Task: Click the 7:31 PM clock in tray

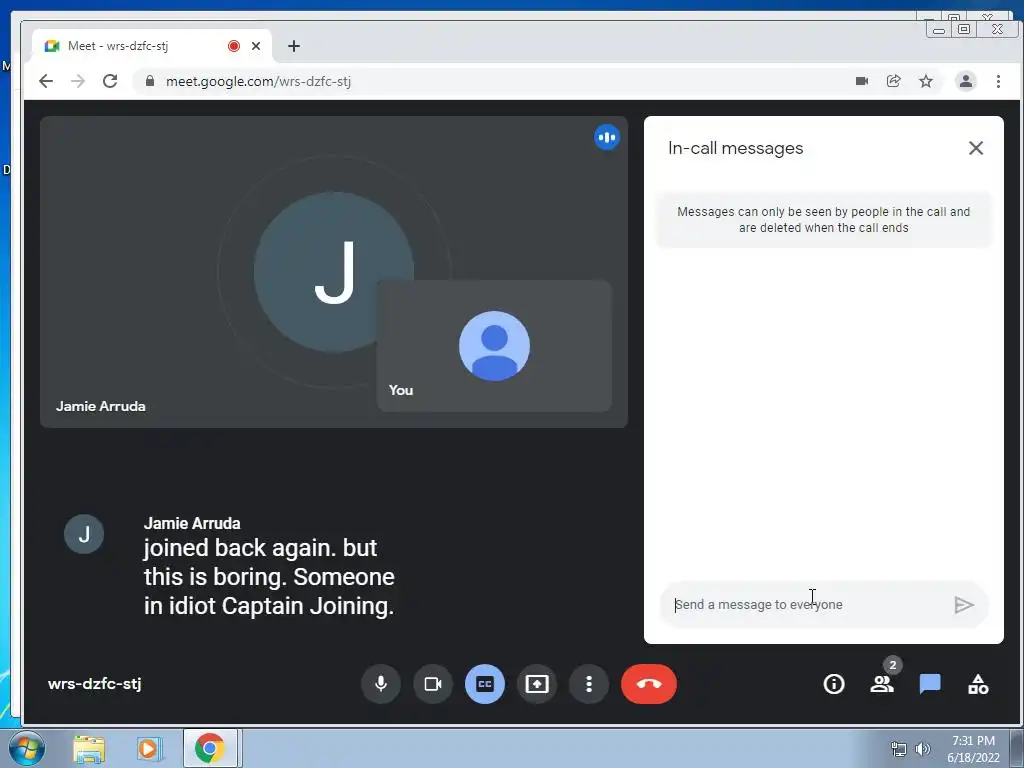Action: click(973, 741)
